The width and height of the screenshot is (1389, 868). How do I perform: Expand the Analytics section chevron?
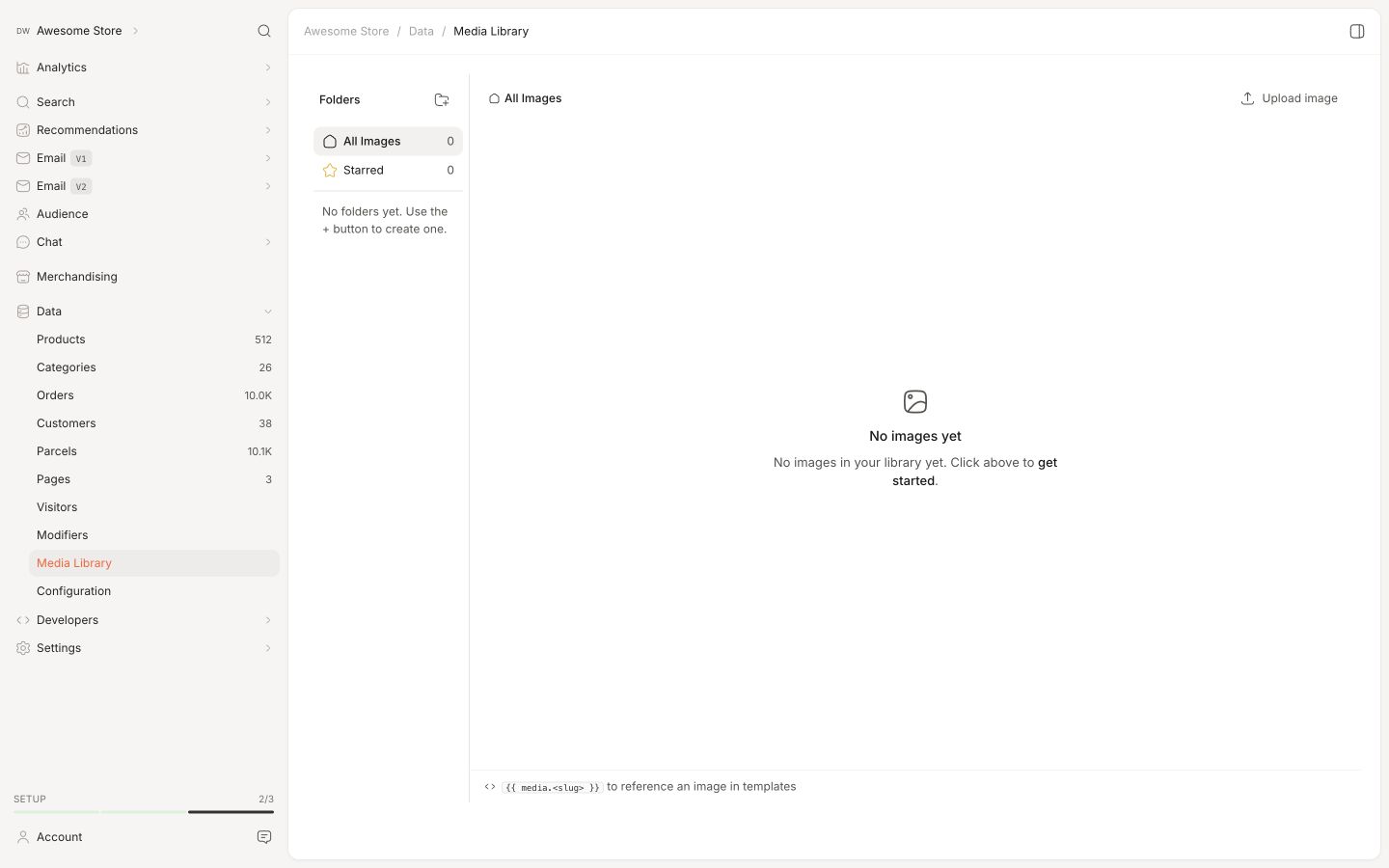pos(268,68)
